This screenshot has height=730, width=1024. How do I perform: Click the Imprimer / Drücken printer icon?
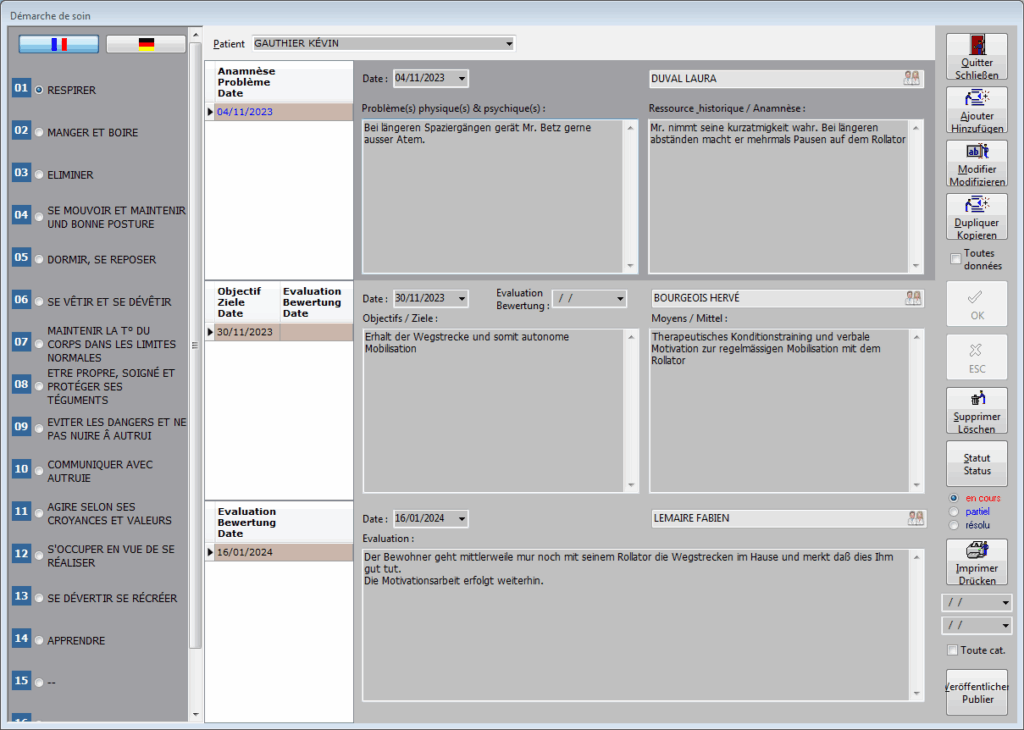pos(976,552)
